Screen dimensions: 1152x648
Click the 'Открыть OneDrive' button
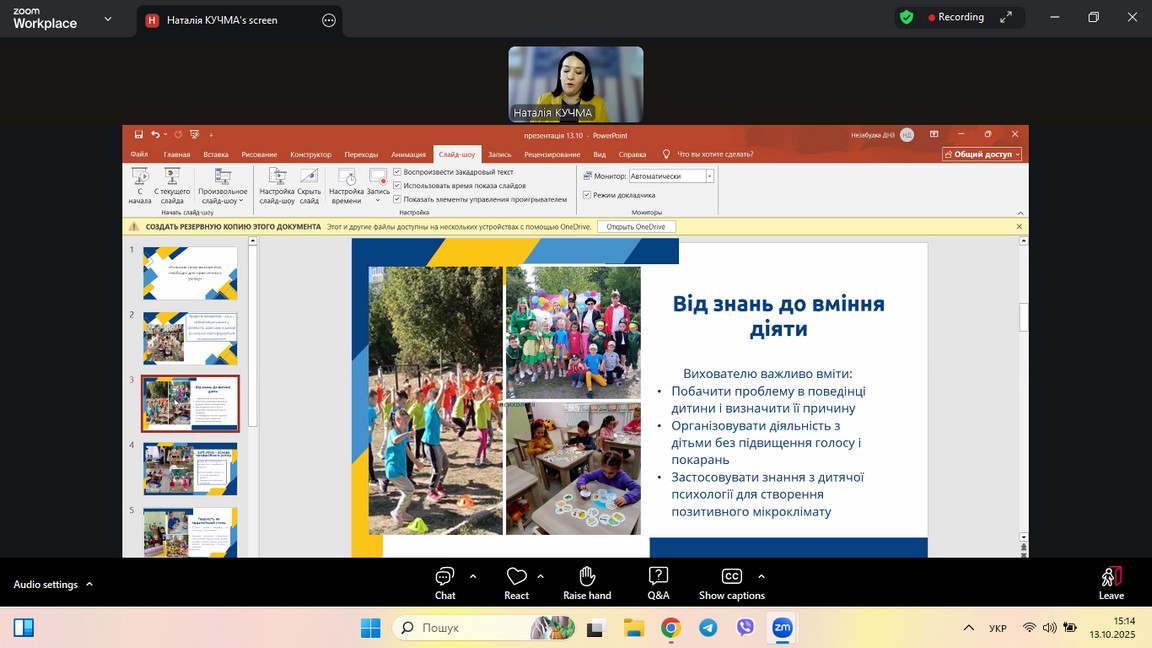[636, 227]
